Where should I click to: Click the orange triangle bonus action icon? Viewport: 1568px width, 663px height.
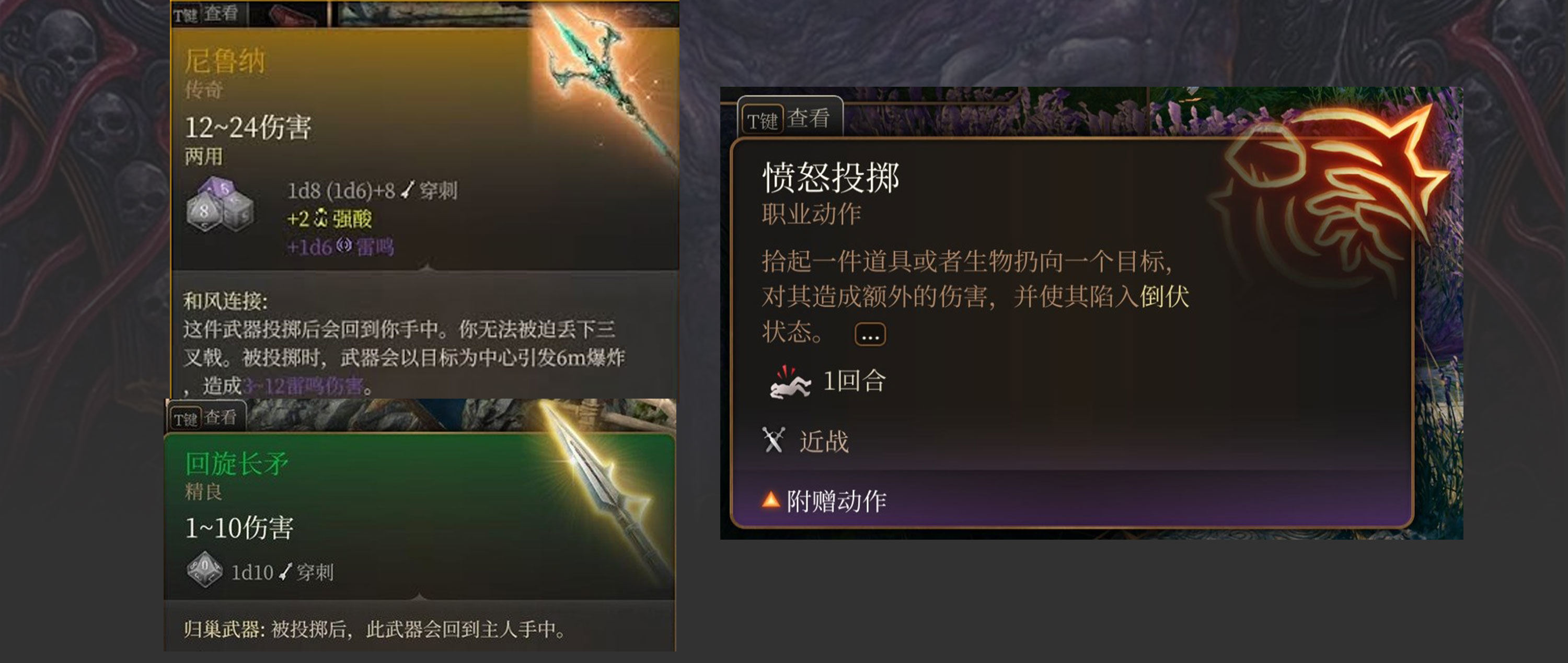(x=770, y=500)
